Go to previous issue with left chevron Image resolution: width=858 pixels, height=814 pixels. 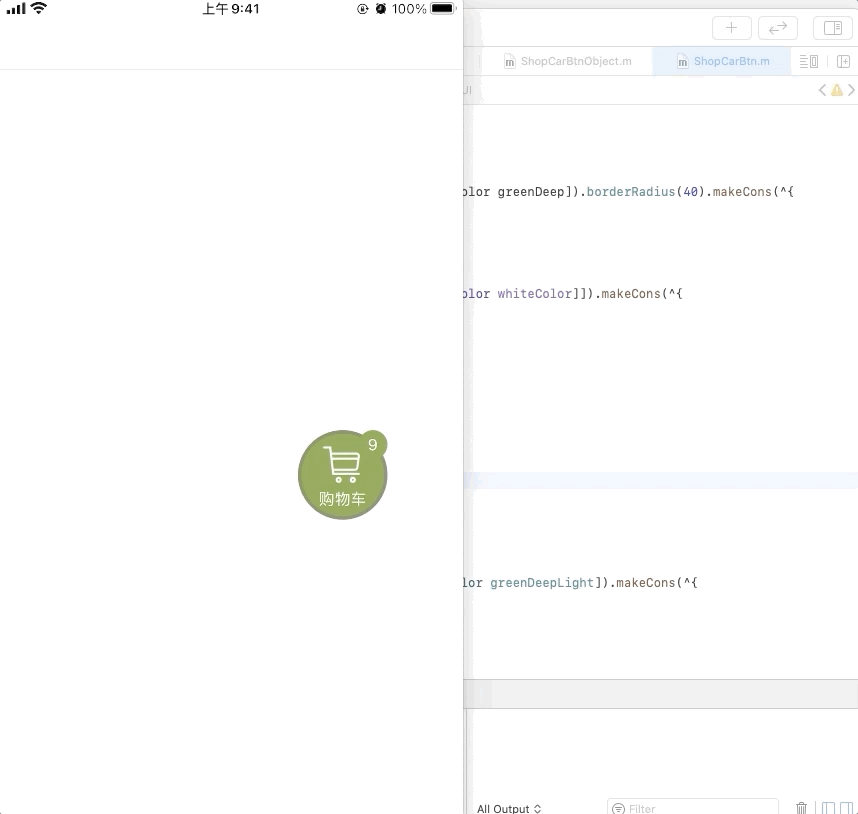pyautogui.click(x=822, y=90)
